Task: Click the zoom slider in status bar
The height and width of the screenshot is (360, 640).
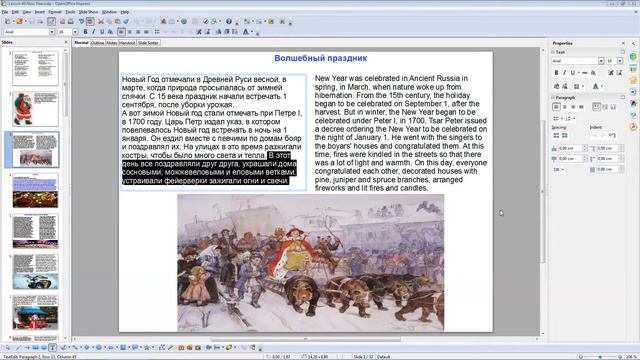Action: tap(600, 357)
